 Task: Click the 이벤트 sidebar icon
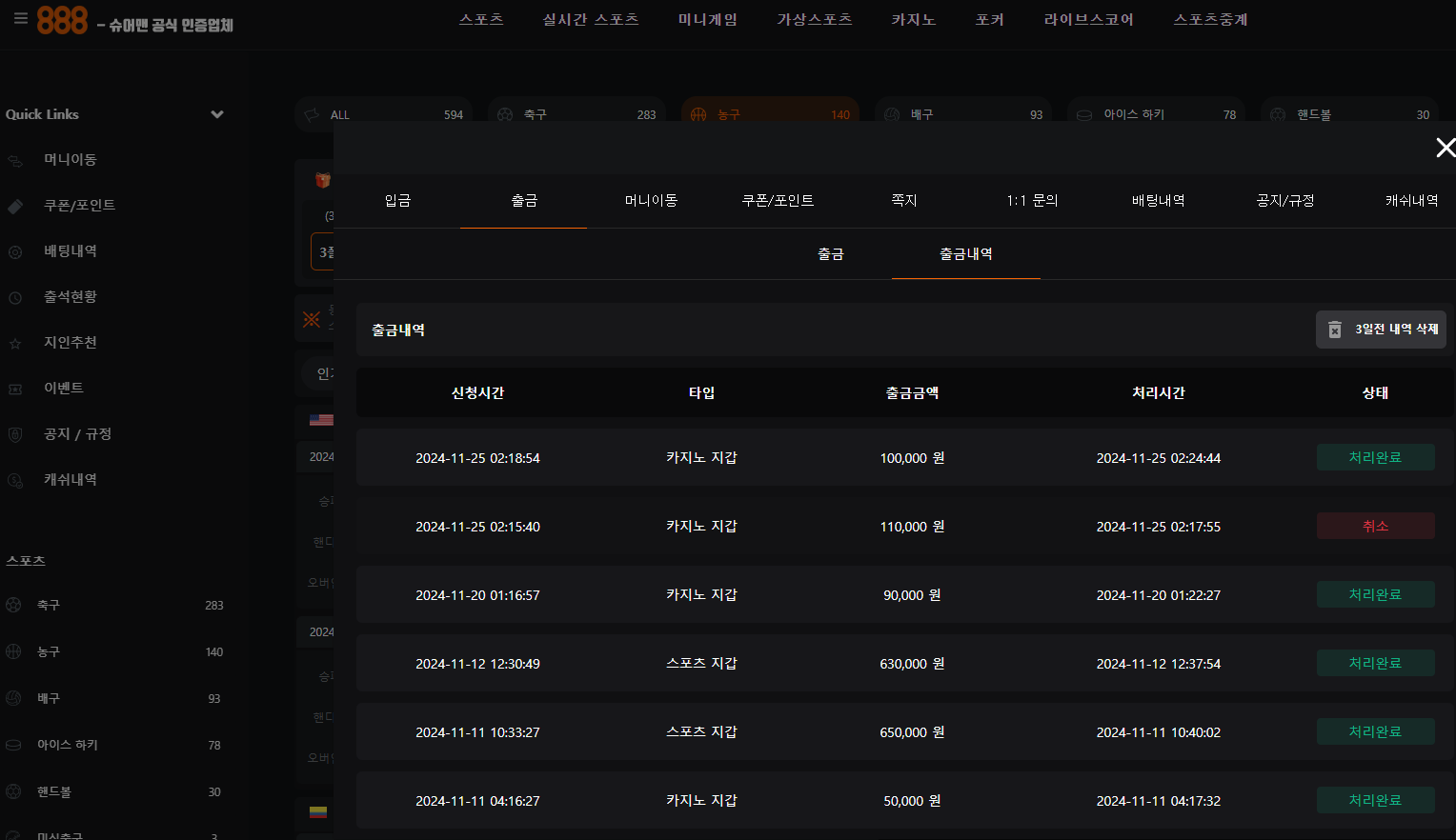click(15, 389)
